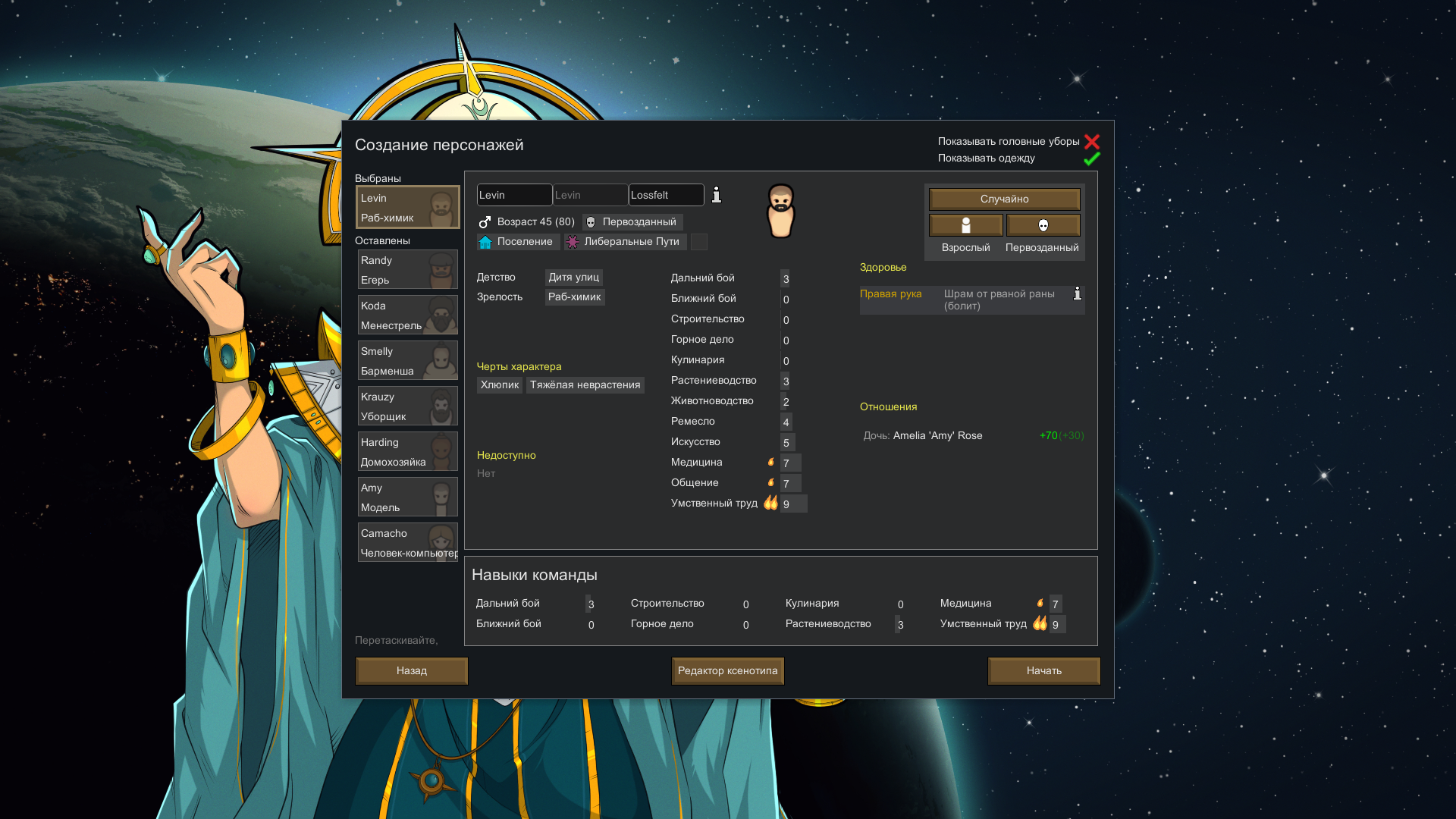Screen dimensions: 1456x819
Task: Click the Шрам от рваной раны text
Action: click(x=999, y=300)
